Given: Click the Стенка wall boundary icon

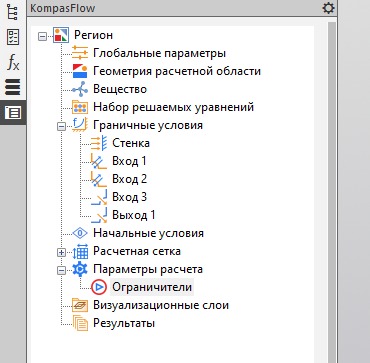Looking at the screenshot, I should coord(99,143).
